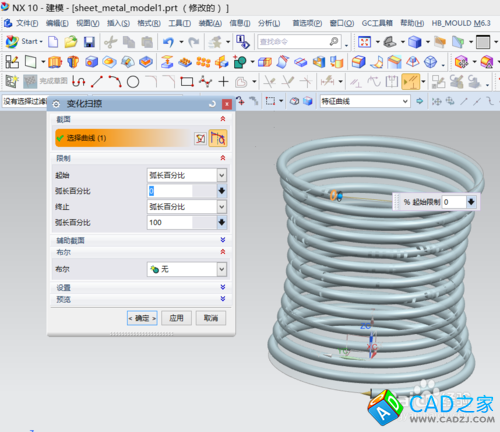Click the Cut scissors icon
This screenshot has height=432, width=500.
[110, 42]
